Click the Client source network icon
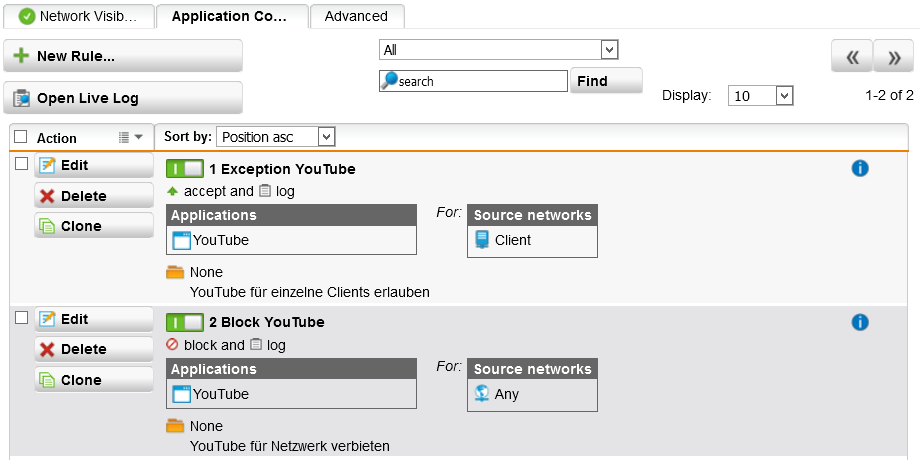This screenshot has height=460, width=920. (x=482, y=240)
